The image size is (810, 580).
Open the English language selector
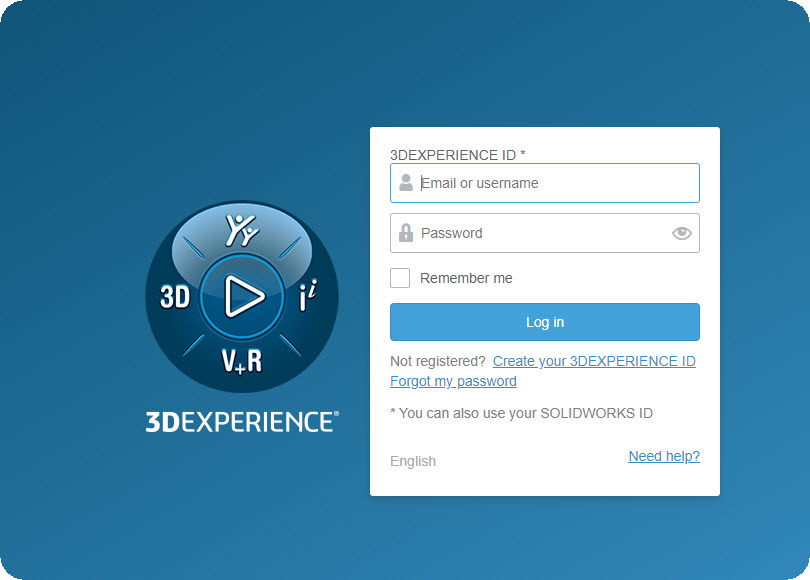pyautogui.click(x=413, y=461)
